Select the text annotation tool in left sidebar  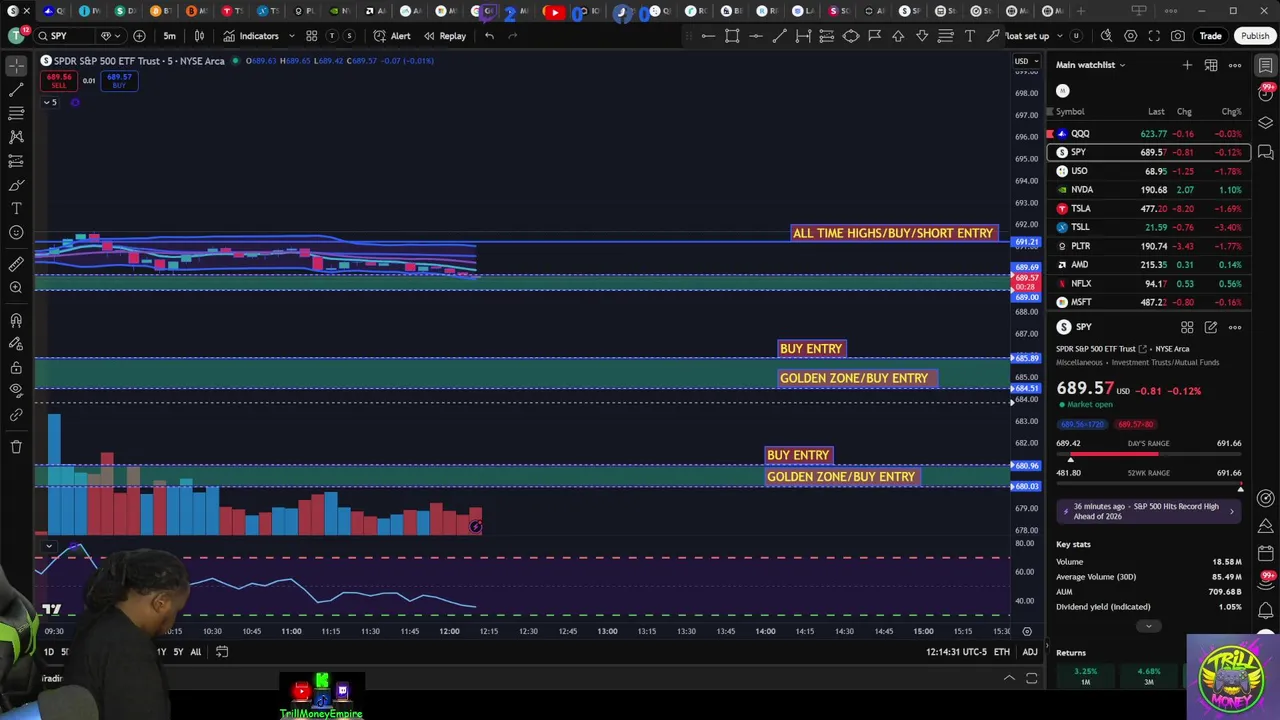pyautogui.click(x=16, y=209)
